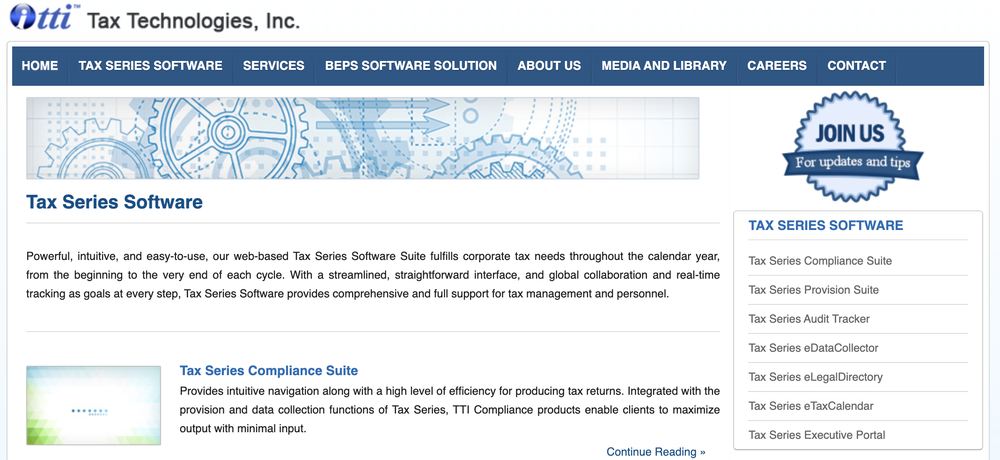Click the paragraph starting "Powerful, intuitive"
Screen dimensions: 1000x460
click(373, 276)
